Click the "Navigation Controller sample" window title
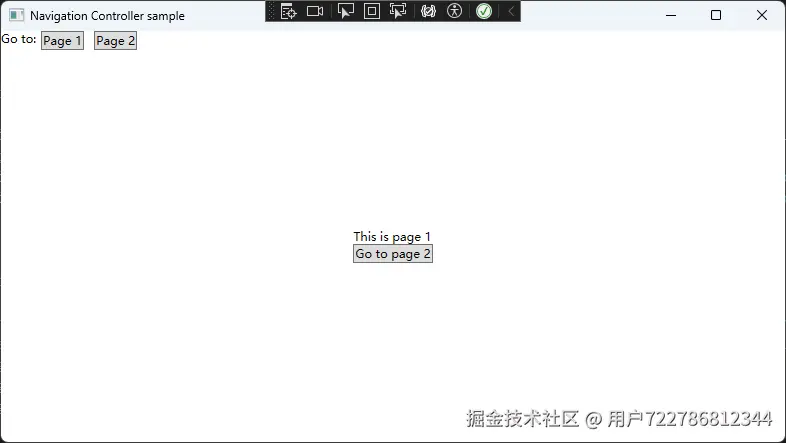This screenshot has width=786, height=443. click(107, 16)
